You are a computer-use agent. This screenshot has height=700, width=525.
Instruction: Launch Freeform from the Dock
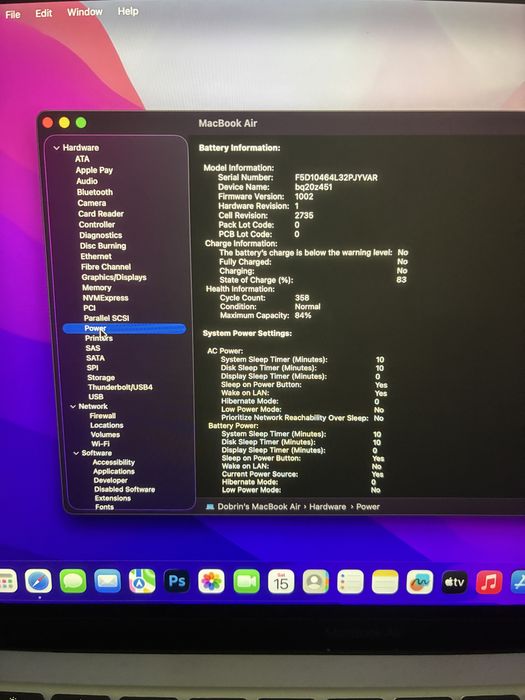click(420, 581)
